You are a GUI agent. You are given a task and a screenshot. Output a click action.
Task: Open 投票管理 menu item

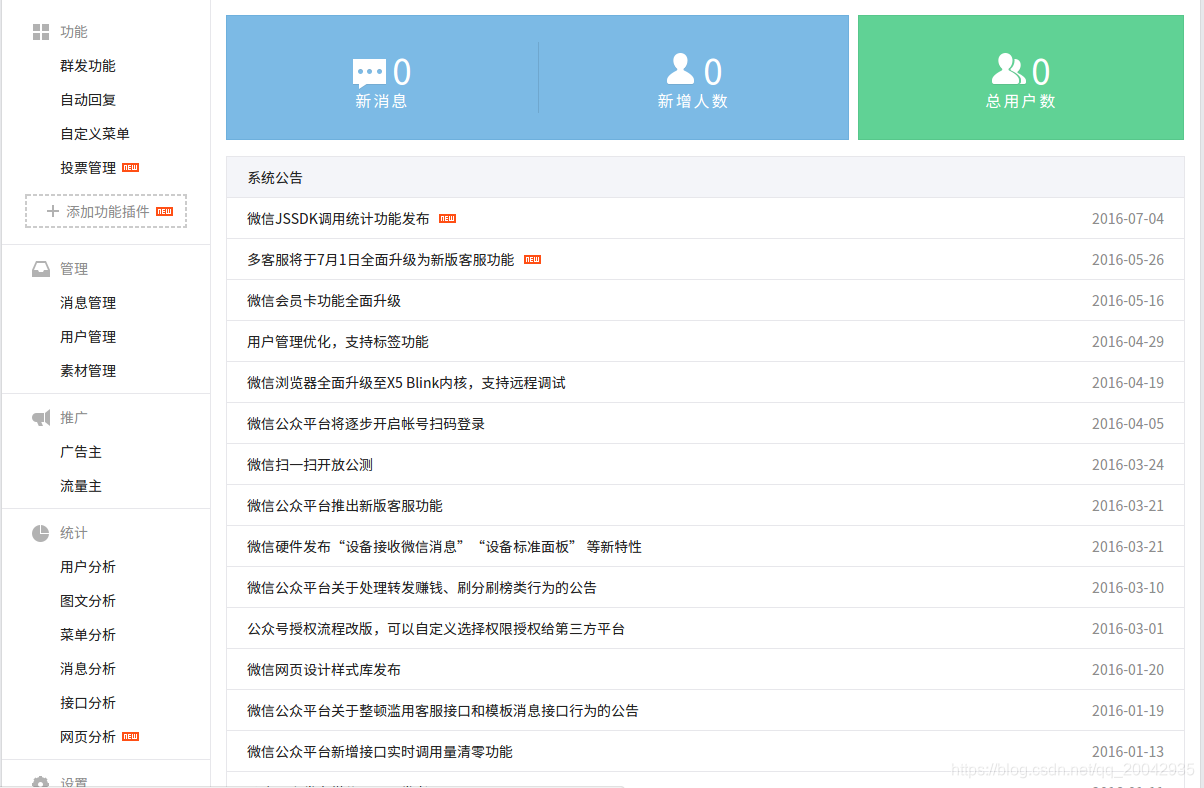(x=88, y=168)
